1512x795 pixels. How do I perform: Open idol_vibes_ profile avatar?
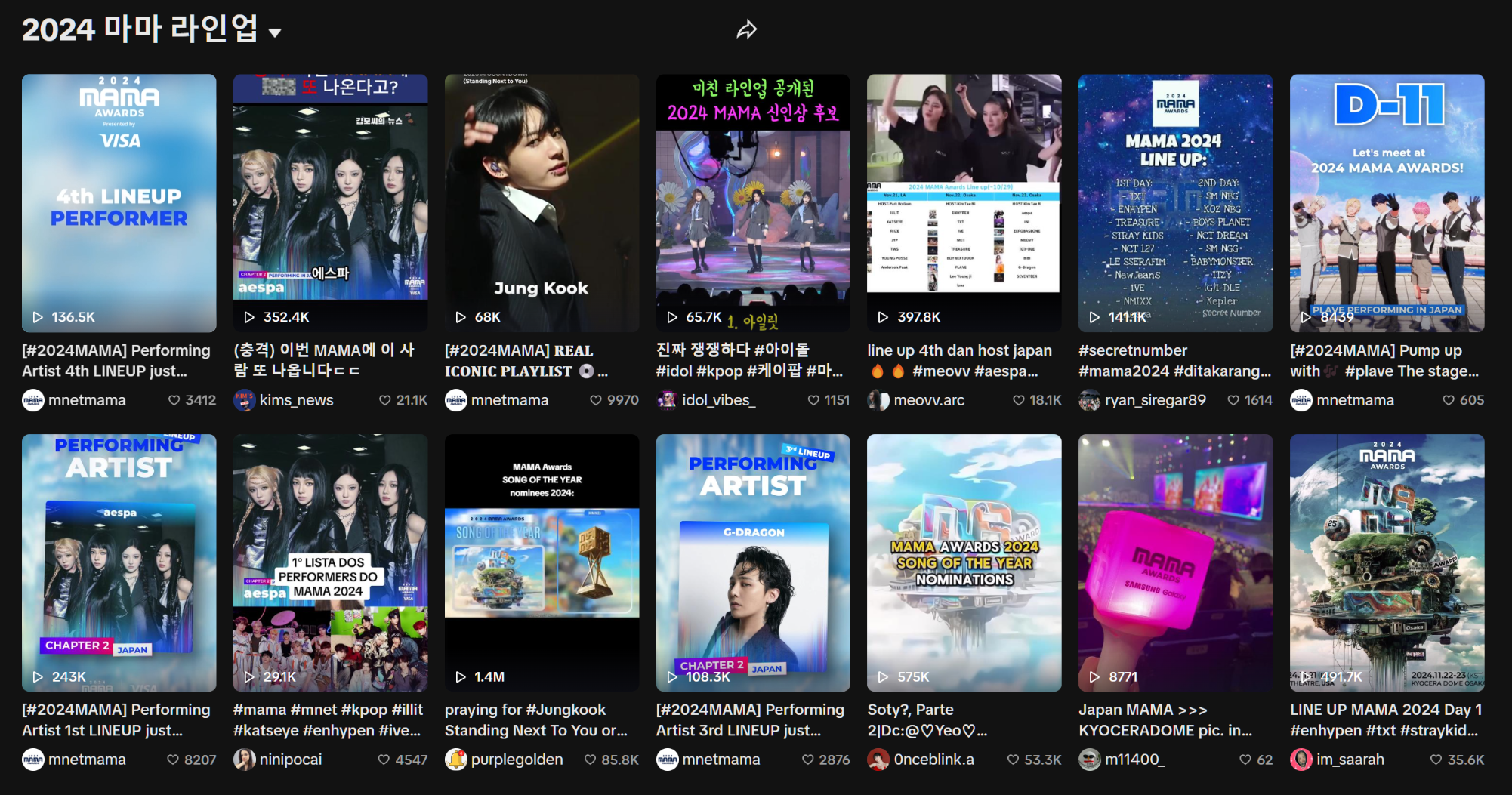tap(667, 400)
